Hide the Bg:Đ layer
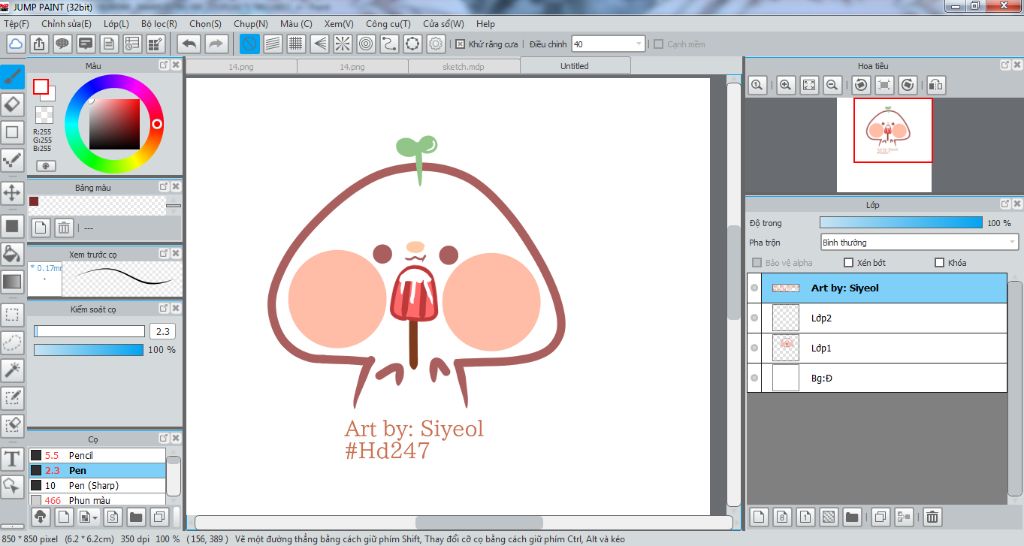 pos(754,378)
